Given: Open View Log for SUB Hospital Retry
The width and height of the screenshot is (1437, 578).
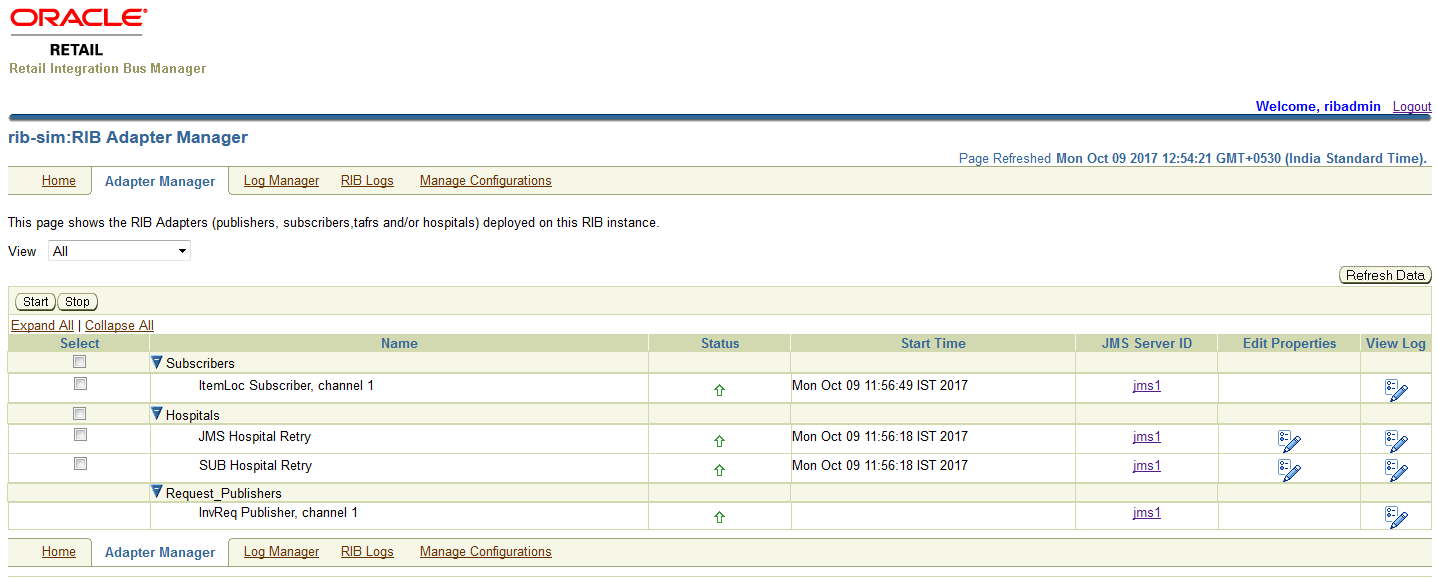Looking at the screenshot, I should click(x=1396, y=470).
